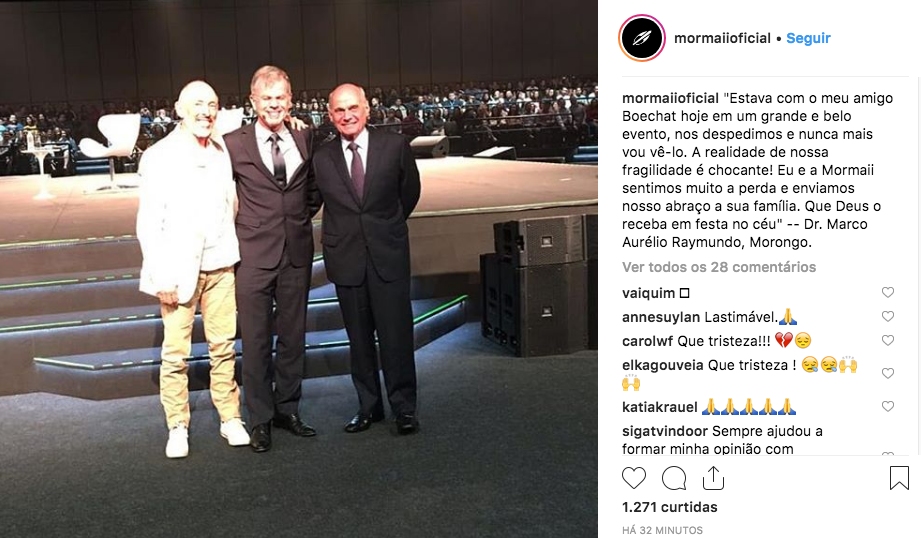Share the post via the share icon
Image resolution: width=921 pixels, height=538 pixels.
713,478
